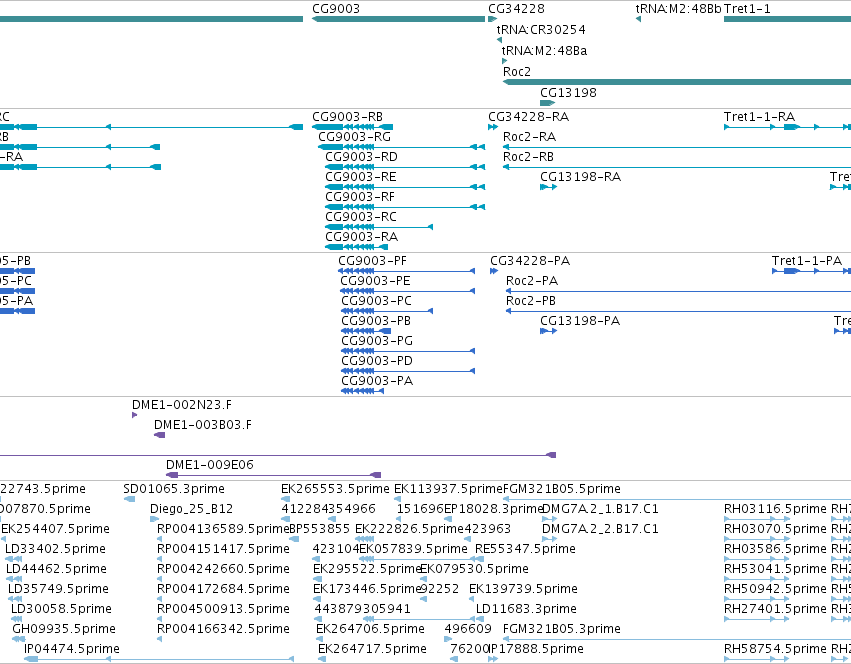
Task: Click the tRNA:M2:48Ba gene label
Action: tap(544, 51)
